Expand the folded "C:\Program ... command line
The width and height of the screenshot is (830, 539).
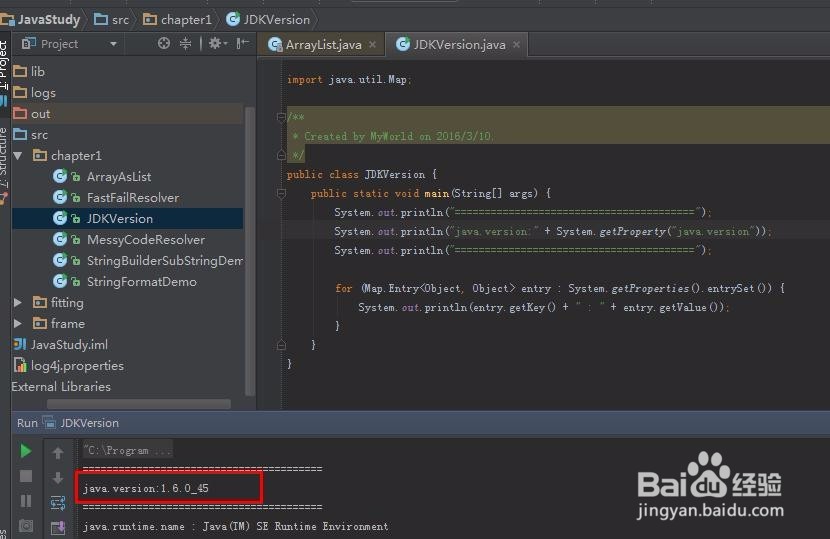tap(127, 451)
